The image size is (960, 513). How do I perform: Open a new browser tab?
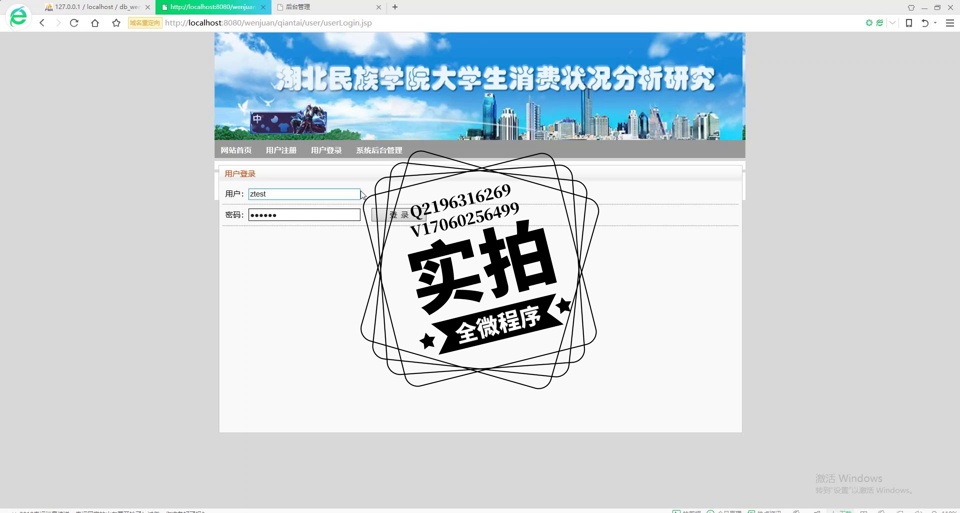(x=395, y=7)
